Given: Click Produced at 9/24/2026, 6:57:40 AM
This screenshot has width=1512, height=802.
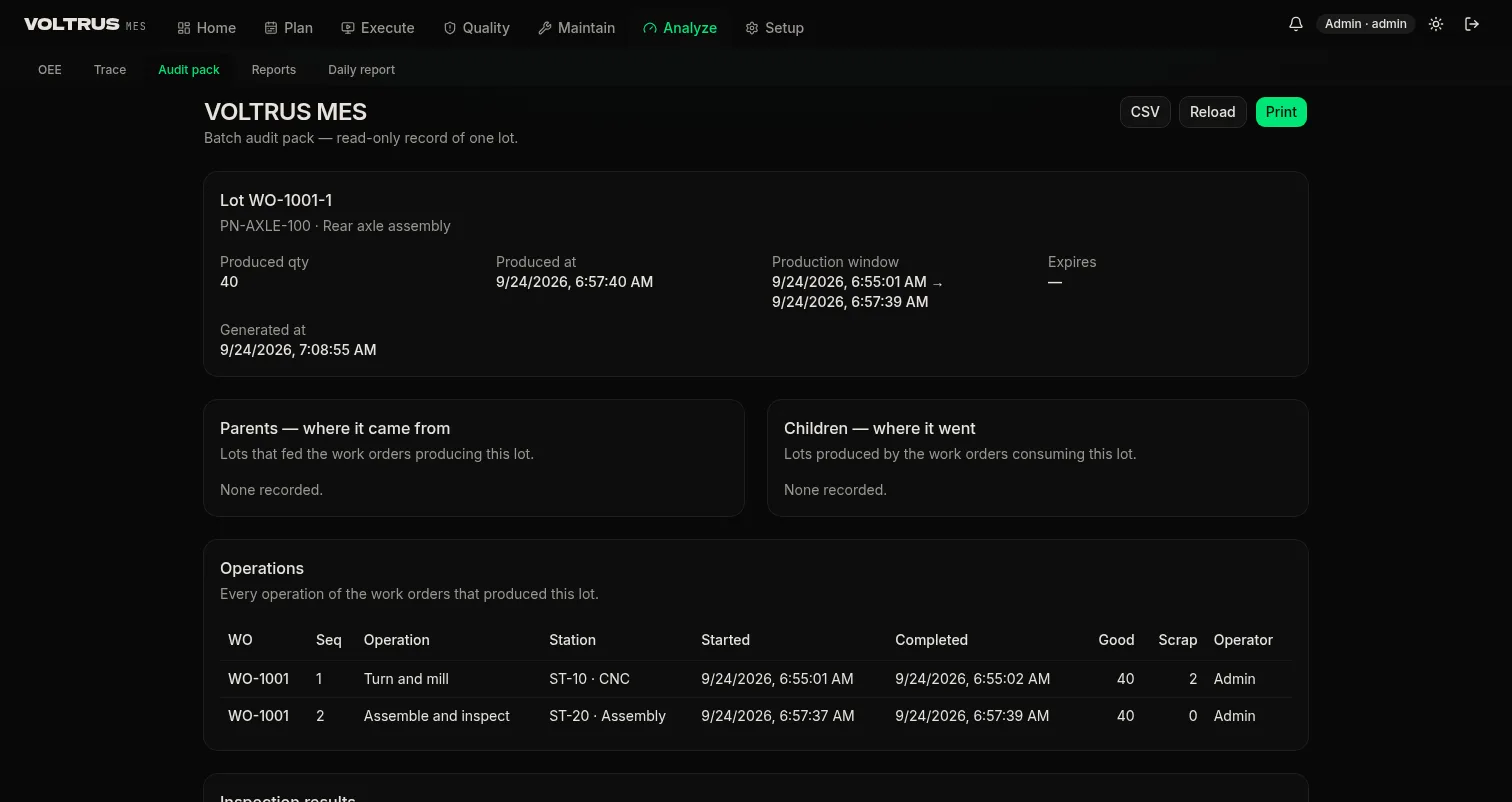Looking at the screenshot, I should click(574, 282).
